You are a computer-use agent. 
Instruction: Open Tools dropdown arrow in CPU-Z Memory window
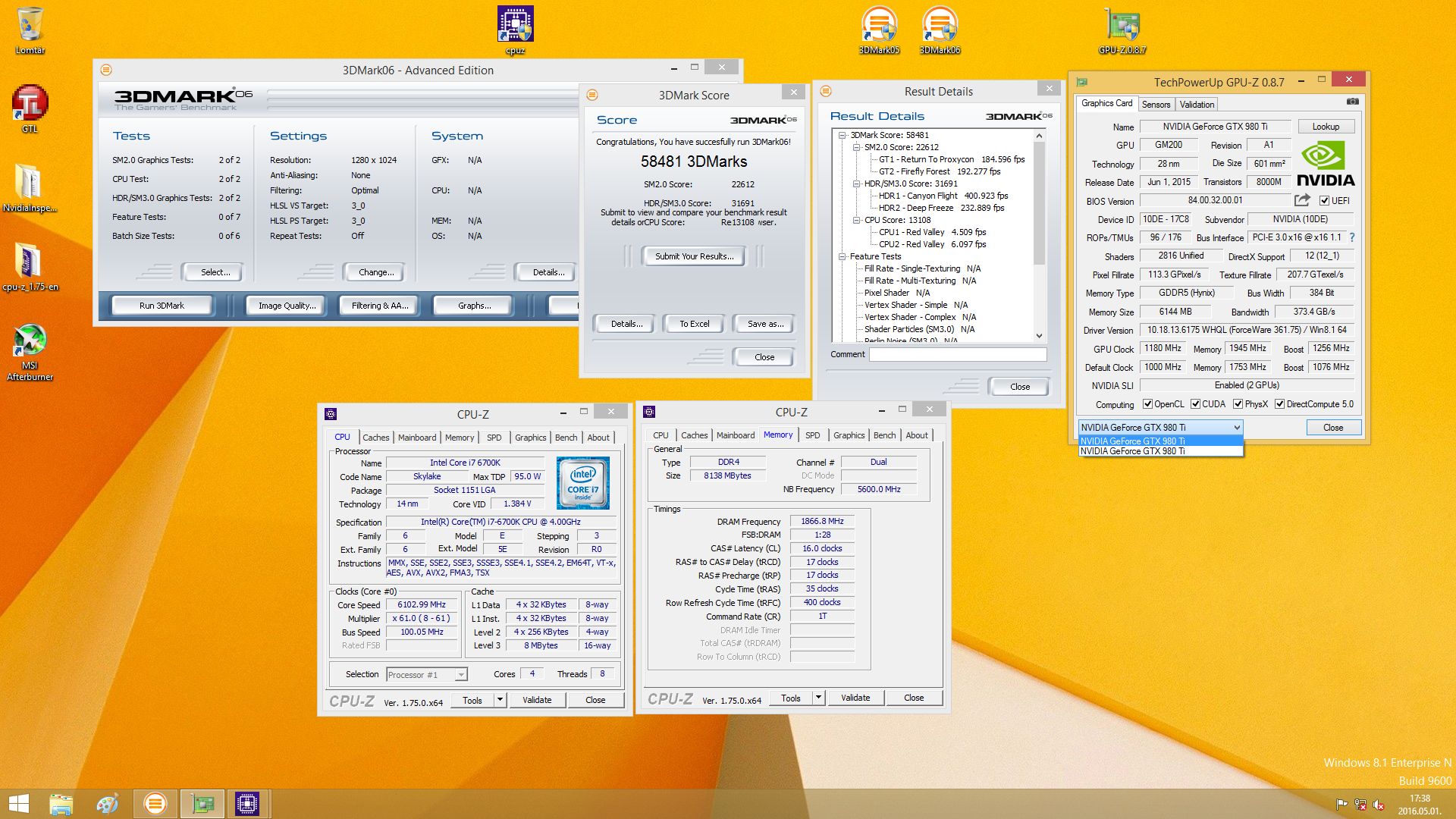tap(818, 698)
